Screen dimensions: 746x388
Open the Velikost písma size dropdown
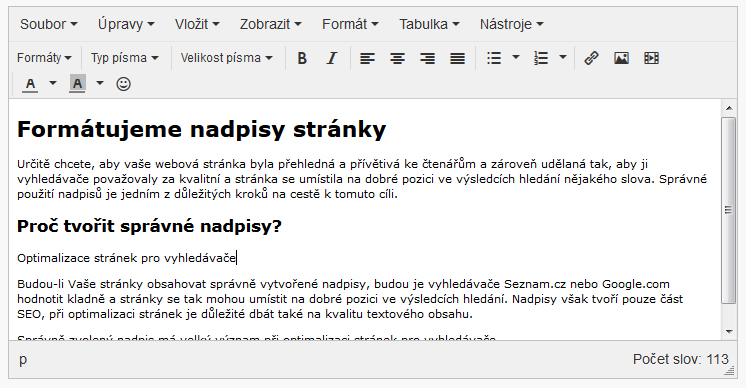[x=226, y=58]
